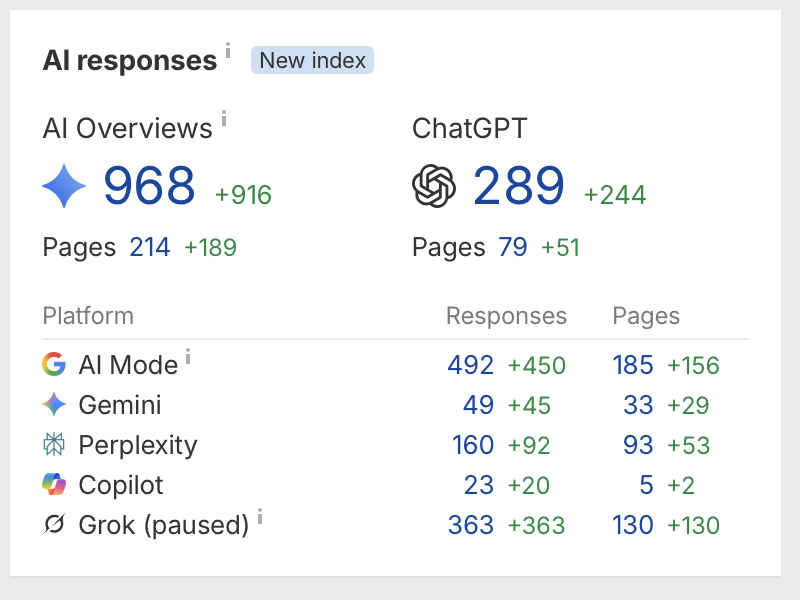The image size is (800, 600).
Task: Click the info icon beside Grok (paused)
Action: click(x=260, y=516)
